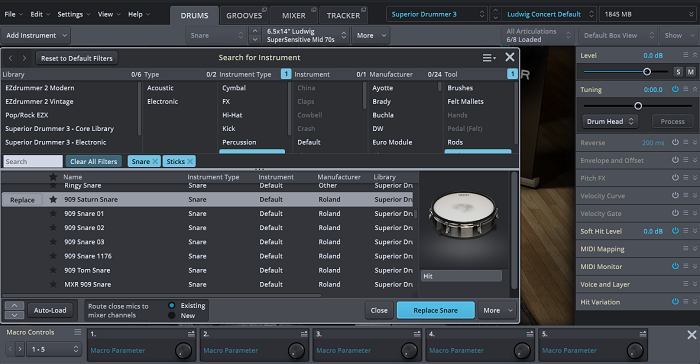The image size is (700, 364).
Task: Open the Drum Head tuning dropdown
Action: 610,121
